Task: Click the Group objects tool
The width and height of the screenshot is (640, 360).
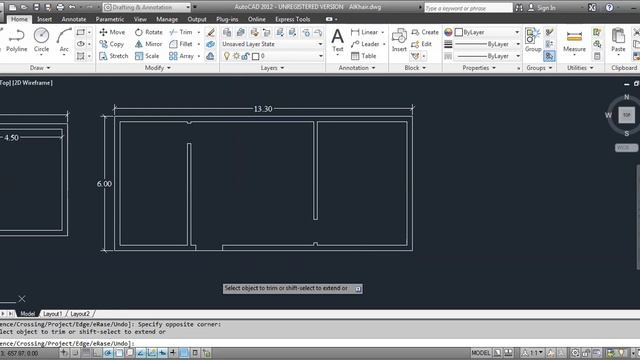Action: (533, 40)
